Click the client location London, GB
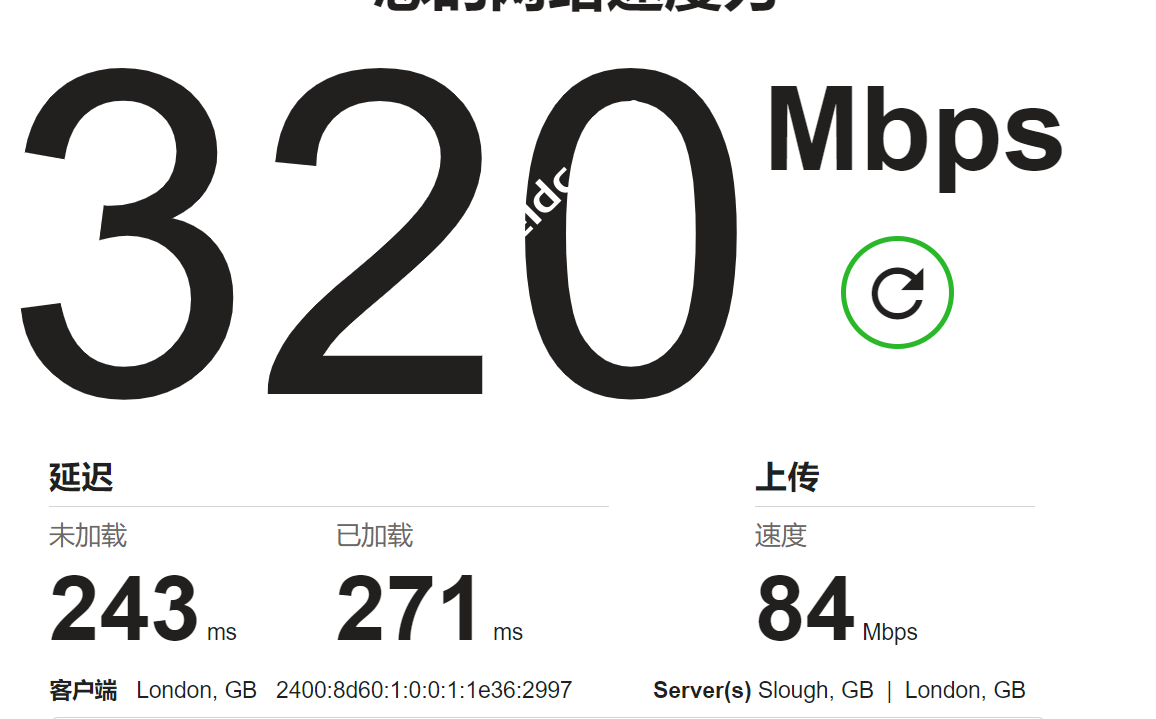 pyautogui.click(x=197, y=690)
